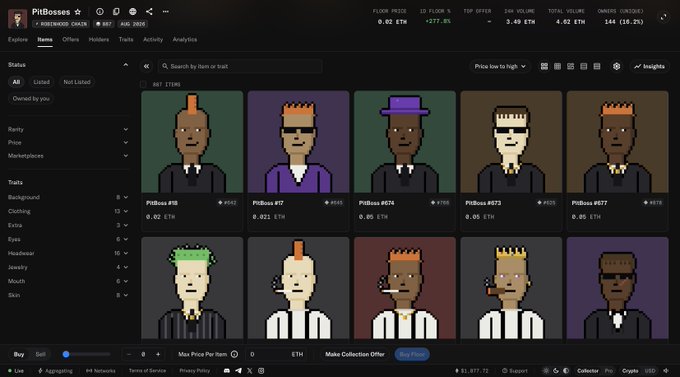Collapse the filter sidebar with double-chevron
Viewport: 680px width, 377px height.
[x=147, y=66]
